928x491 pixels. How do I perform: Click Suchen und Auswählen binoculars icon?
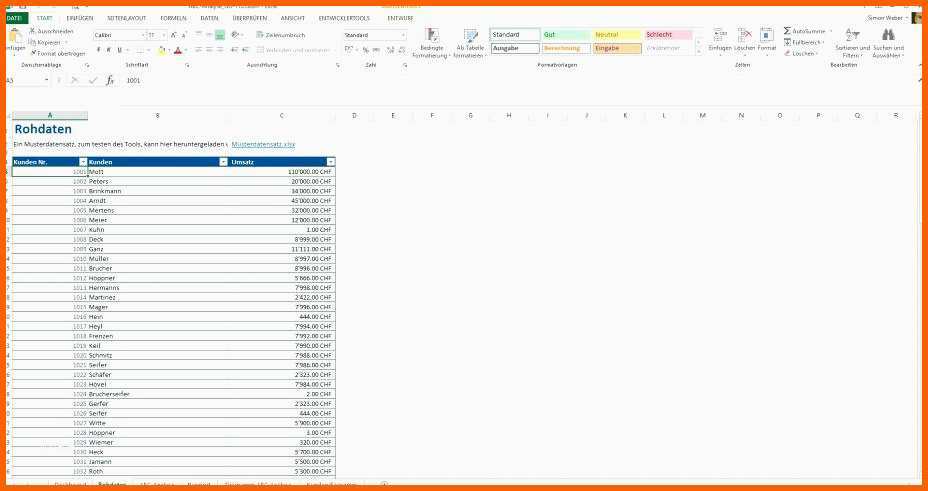(887, 37)
